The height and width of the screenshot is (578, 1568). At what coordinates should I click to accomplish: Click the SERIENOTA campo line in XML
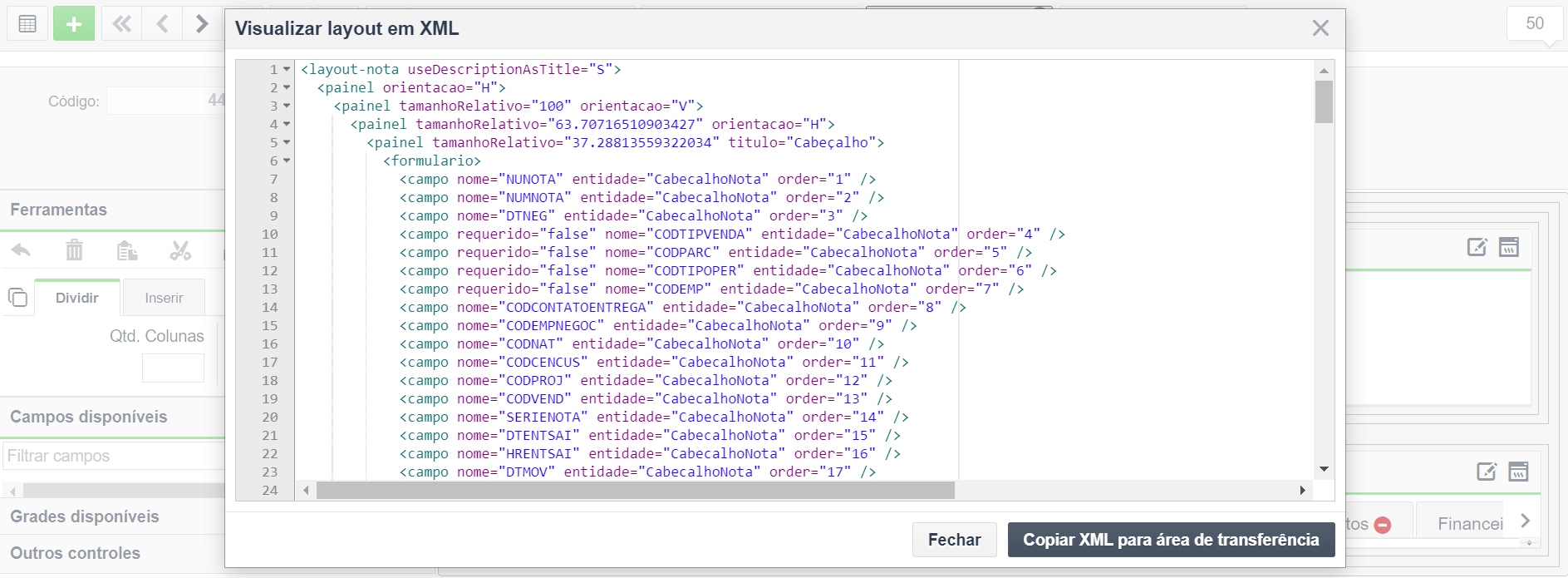coord(654,417)
